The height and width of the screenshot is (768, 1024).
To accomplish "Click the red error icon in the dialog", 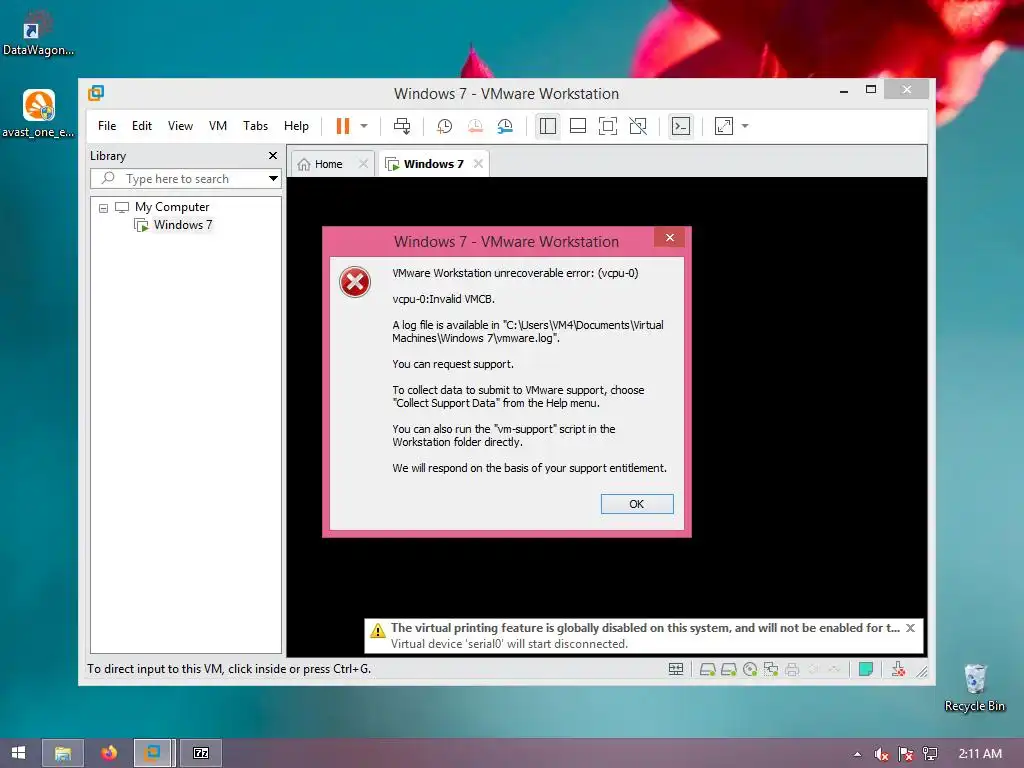I will click(355, 282).
